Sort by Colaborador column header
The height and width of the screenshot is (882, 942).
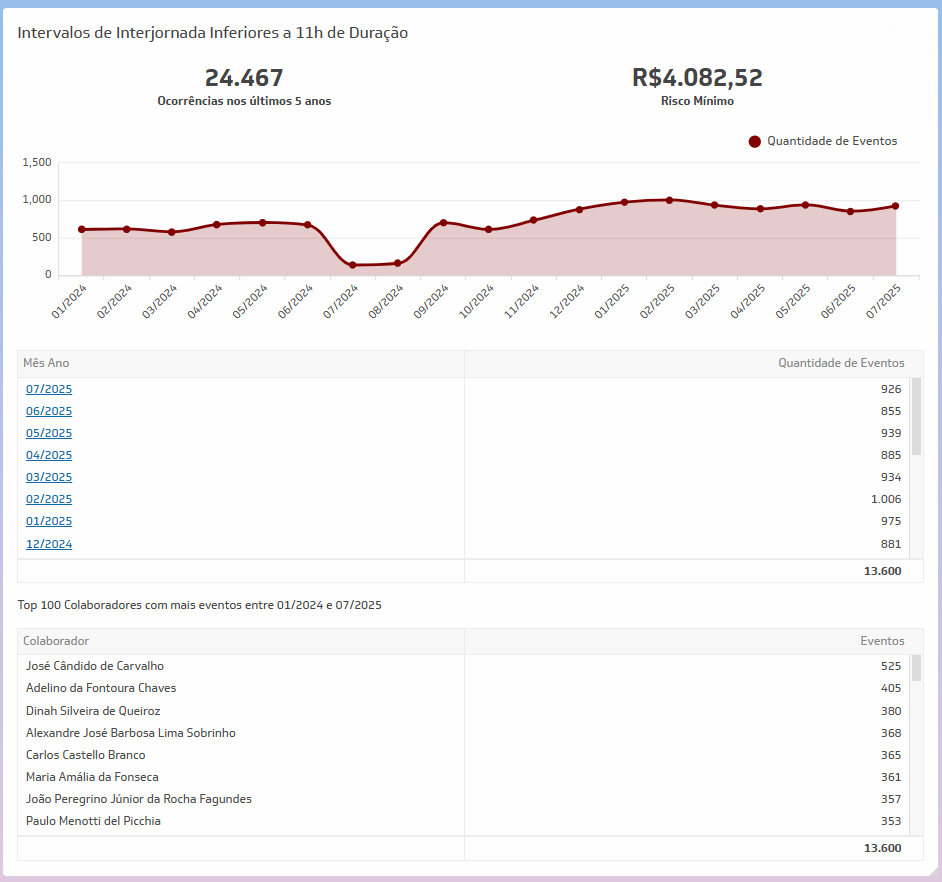tap(56, 641)
